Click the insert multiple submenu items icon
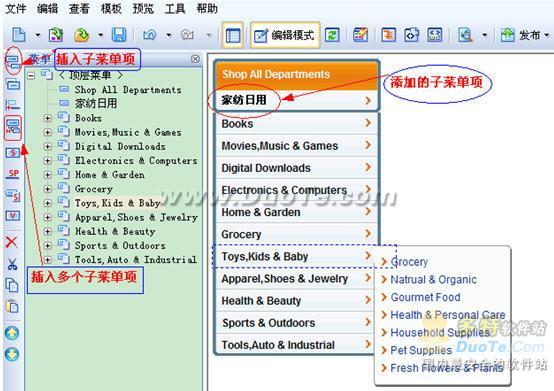 coord(13,128)
